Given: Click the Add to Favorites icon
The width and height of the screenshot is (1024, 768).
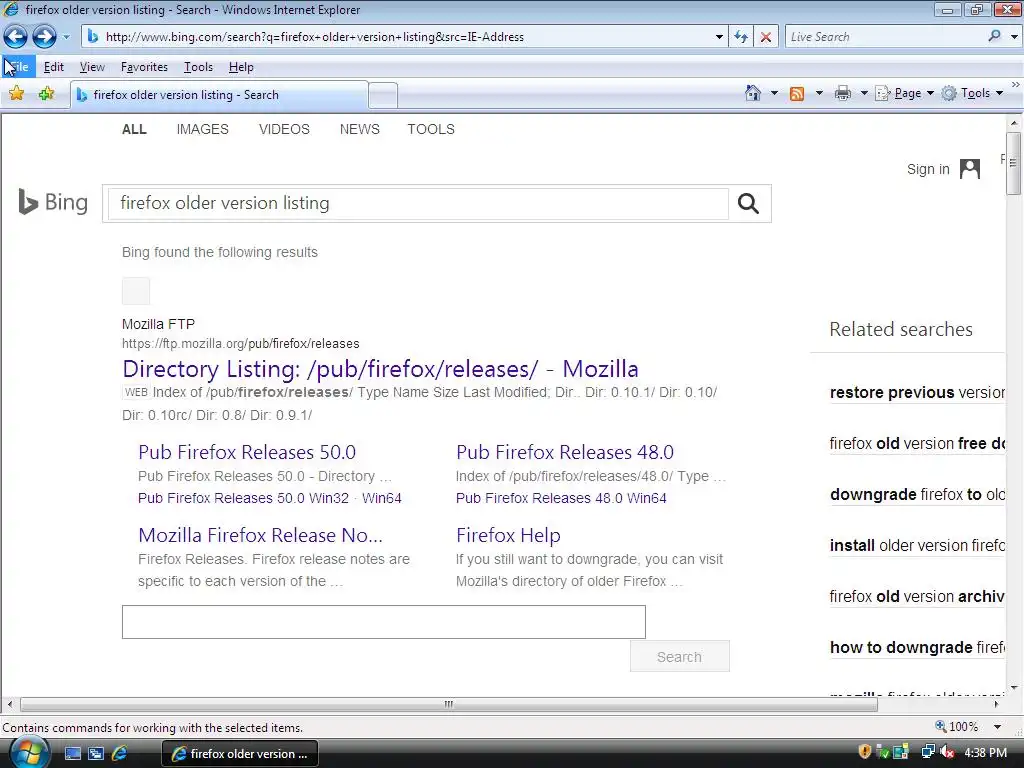Looking at the screenshot, I should click(x=46, y=94).
